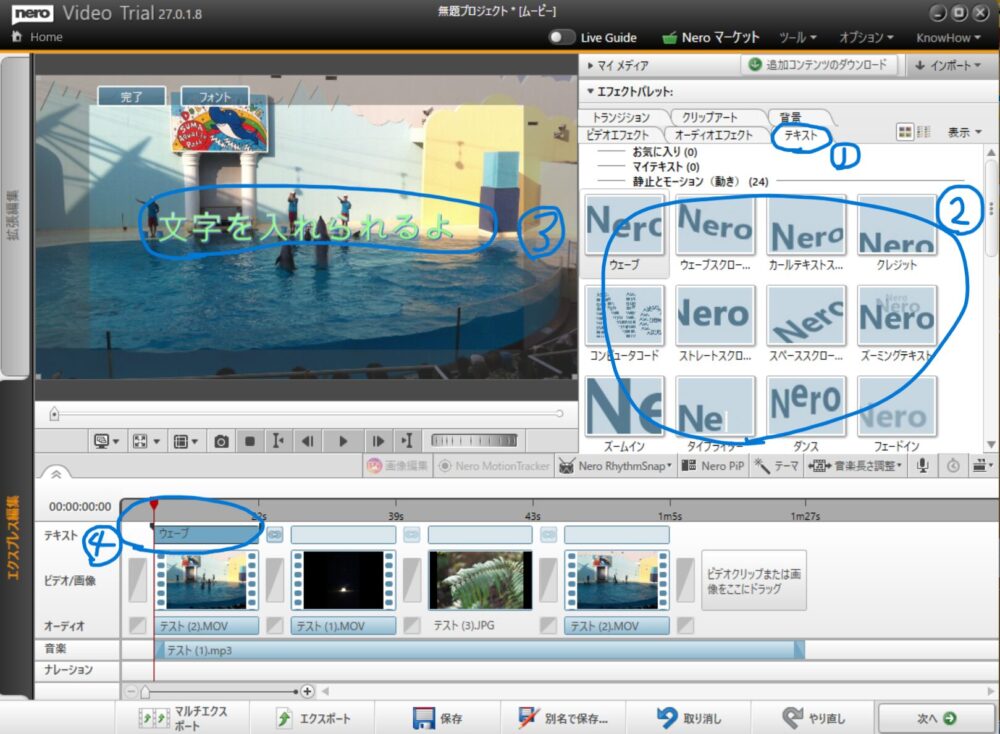Open the Nero PiP tool

pyautogui.click(x=713, y=466)
